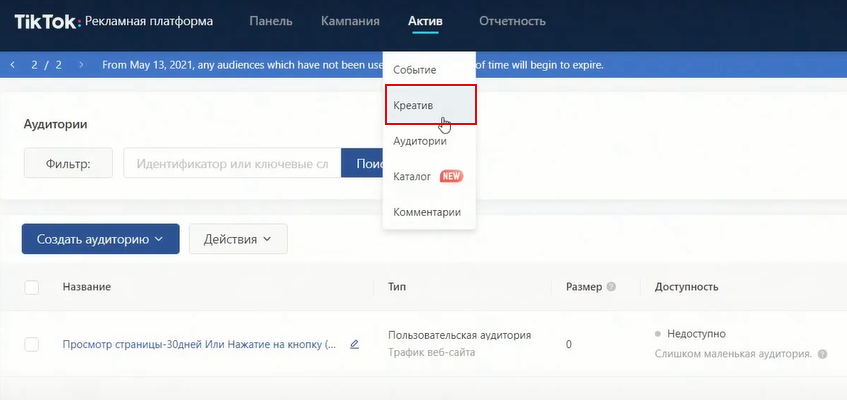Screen dimensions: 847x400
Task: Click the Доступность column header
Action: (x=687, y=287)
